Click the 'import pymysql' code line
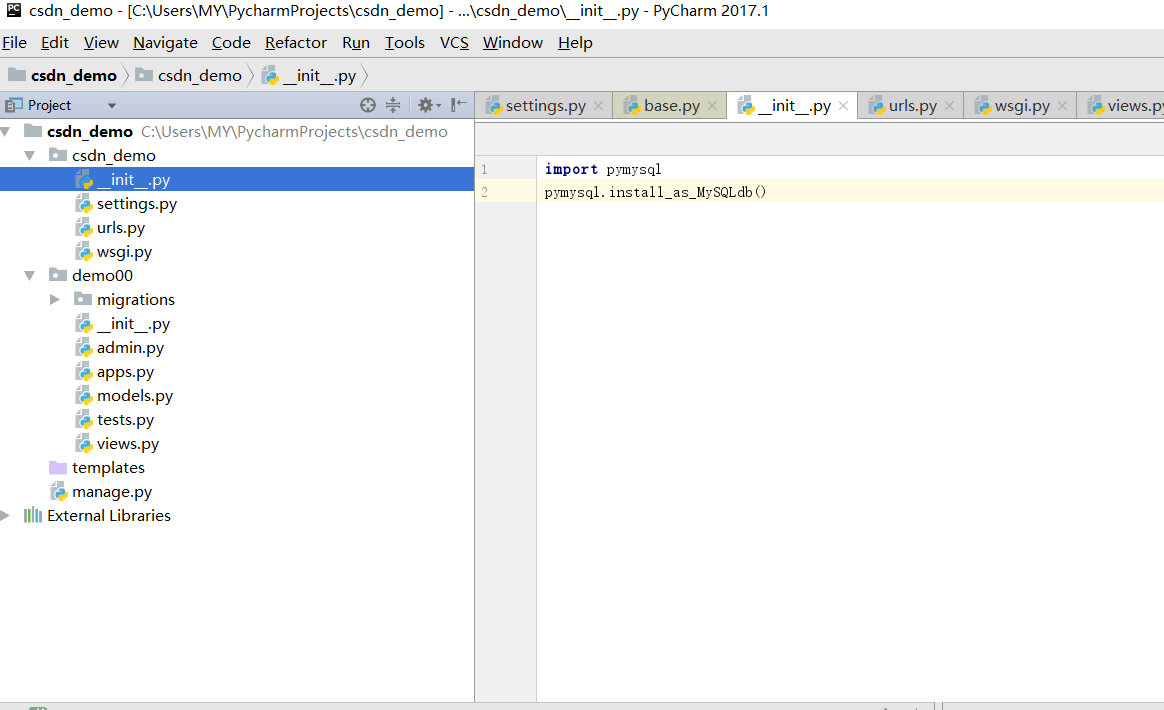The height and width of the screenshot is (710, 1164). pos(603,169)
